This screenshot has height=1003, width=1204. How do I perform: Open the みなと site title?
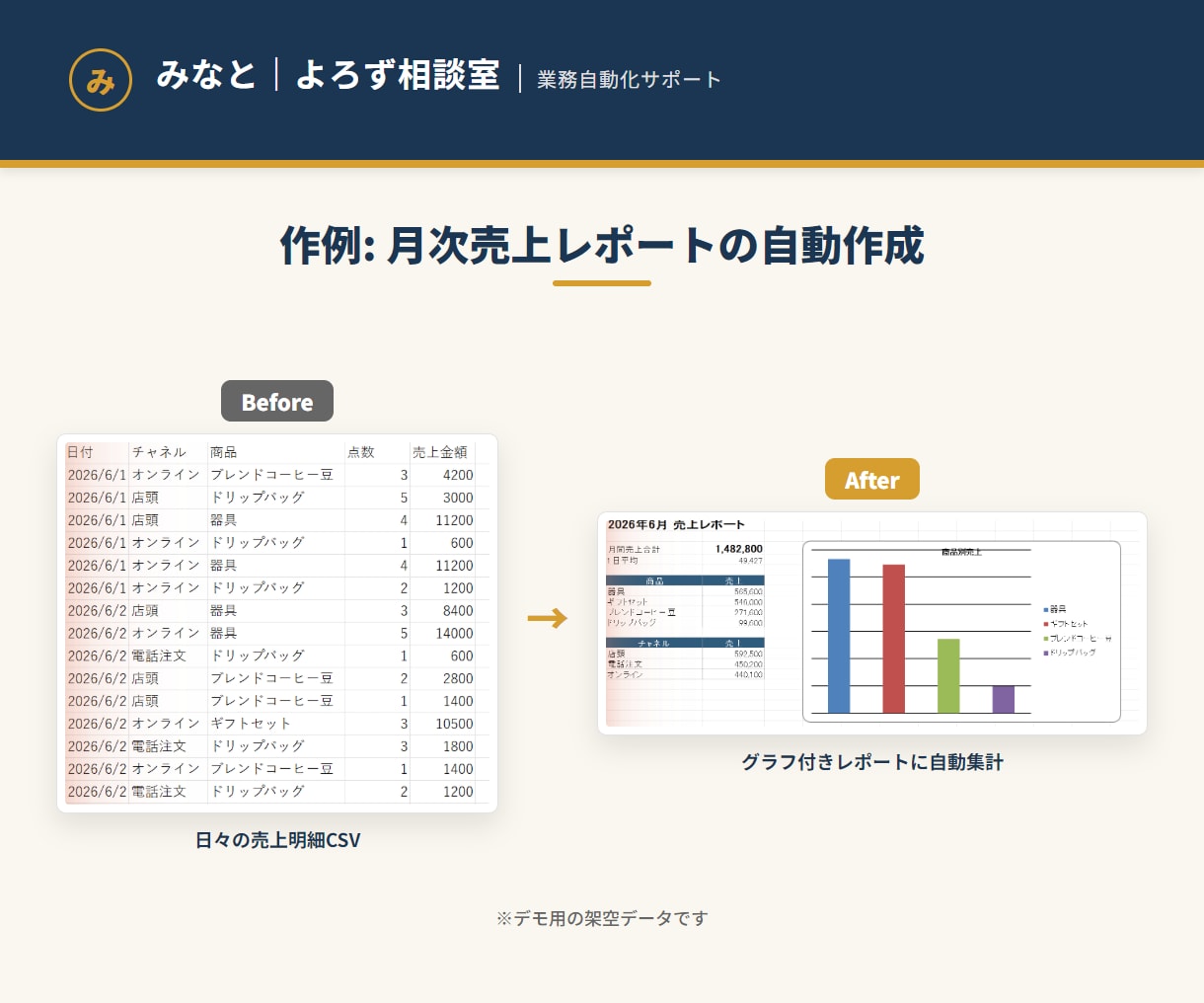(206, 75)
